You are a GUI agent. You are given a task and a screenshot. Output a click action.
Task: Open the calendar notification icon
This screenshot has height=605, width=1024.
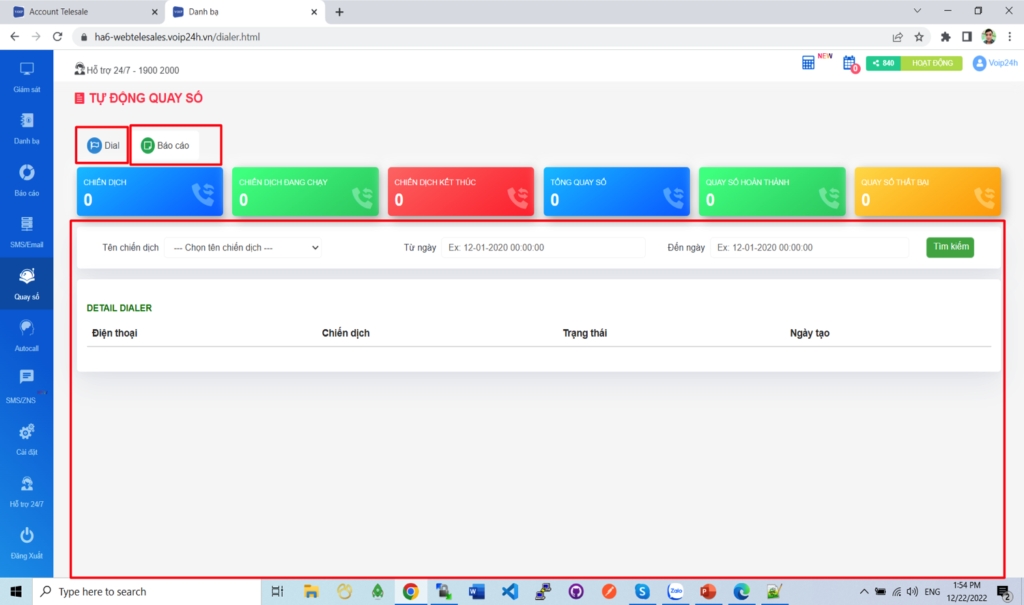pyautogui.click(x=849, y=64)
